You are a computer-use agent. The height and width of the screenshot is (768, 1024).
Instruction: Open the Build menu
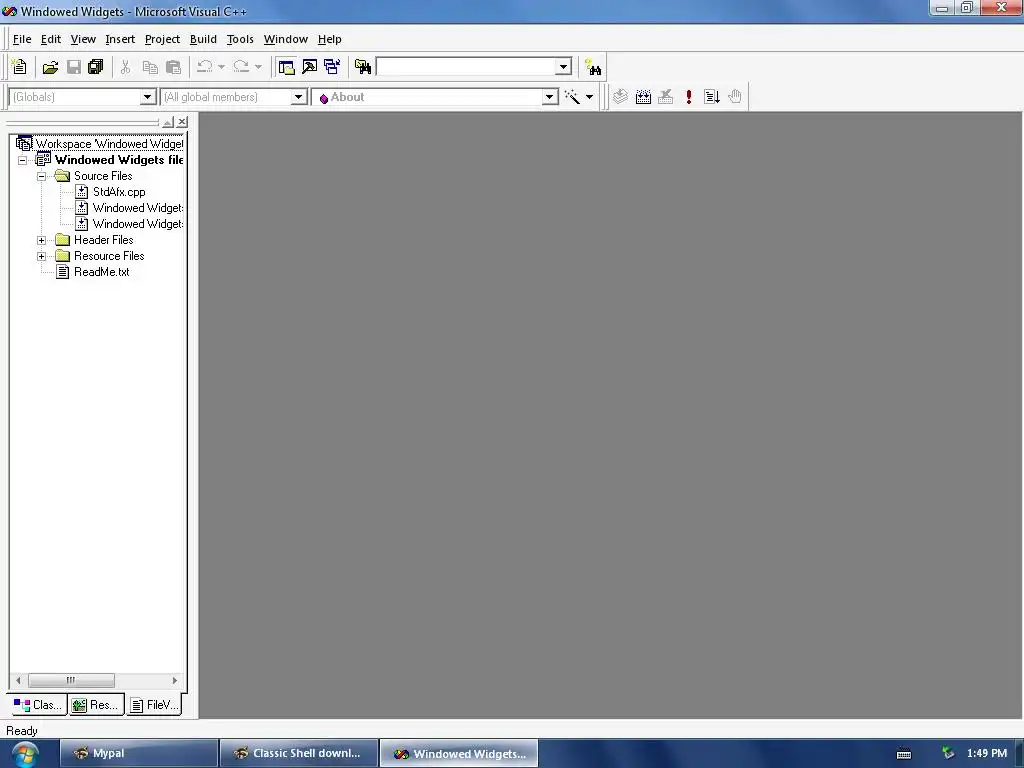[x=203, y=39]
